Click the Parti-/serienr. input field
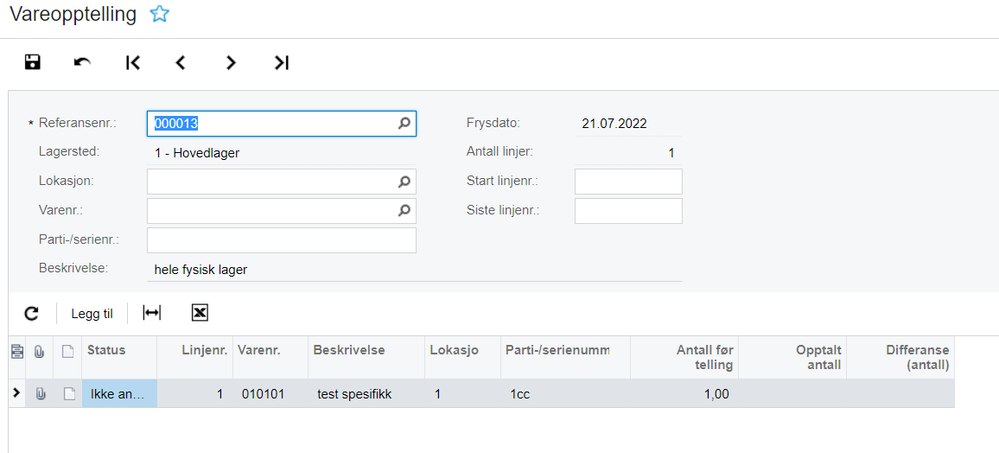Image resolution: width=999 pixels, height=453 pixels. coord(282,240)
